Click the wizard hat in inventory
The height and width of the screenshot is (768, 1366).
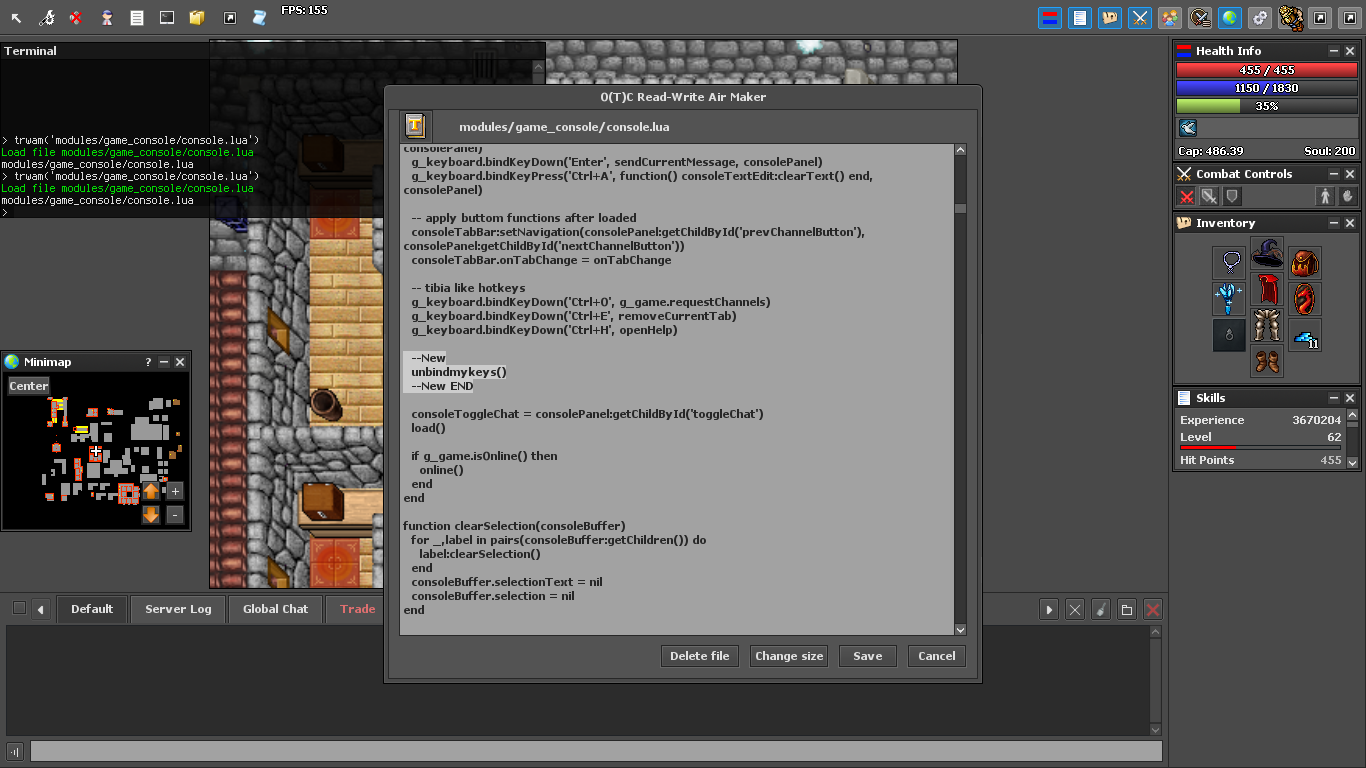point(1267,254)
